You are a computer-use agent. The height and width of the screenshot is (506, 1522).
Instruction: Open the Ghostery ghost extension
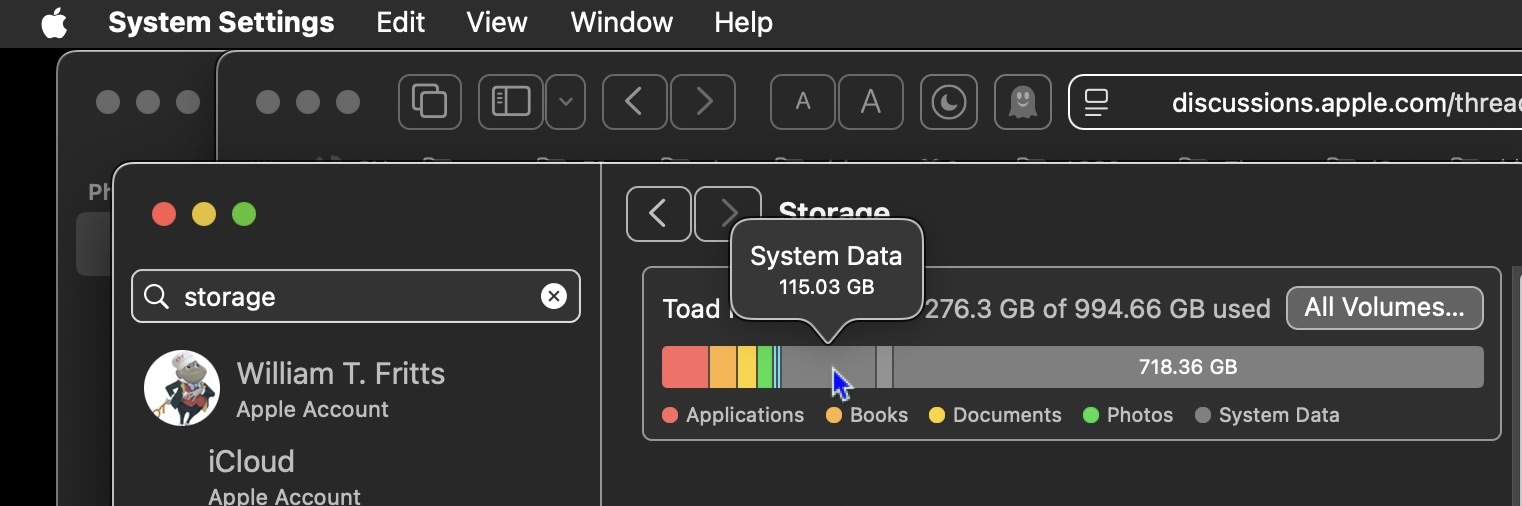pos(1022,102)
